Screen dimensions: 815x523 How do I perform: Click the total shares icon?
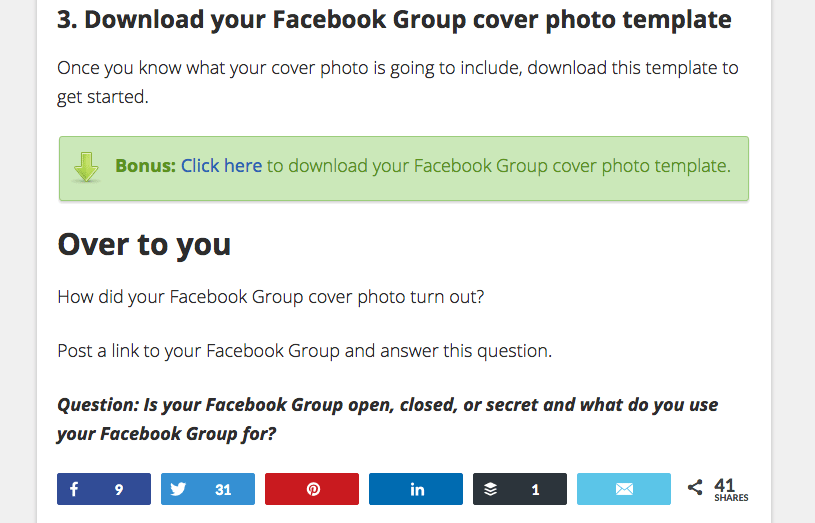pos(695,487)
